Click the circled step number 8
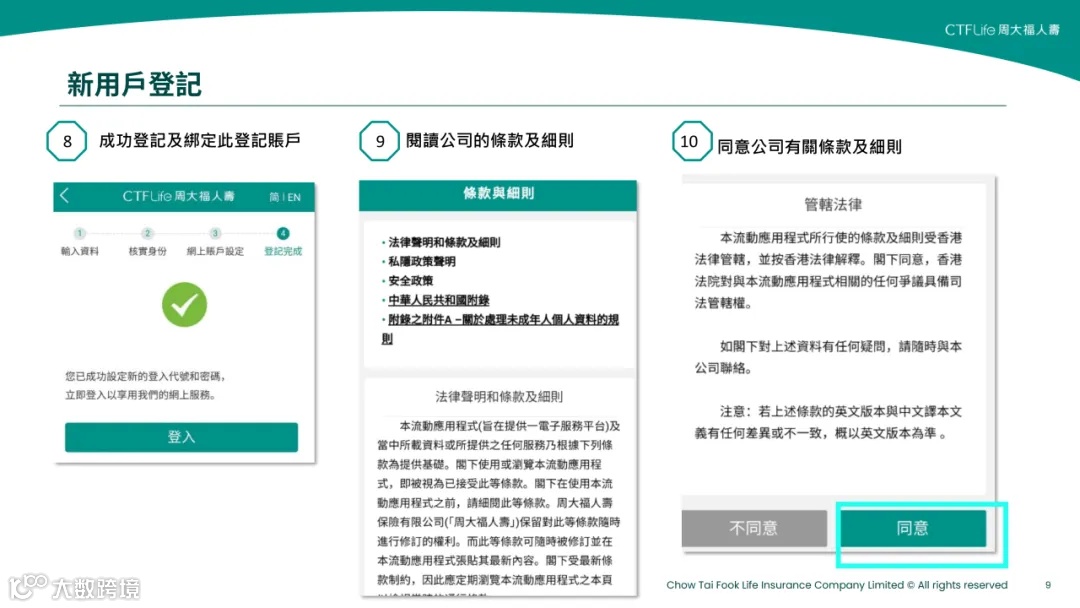The width and height of the screenshot is (1080, 608). 66,141
